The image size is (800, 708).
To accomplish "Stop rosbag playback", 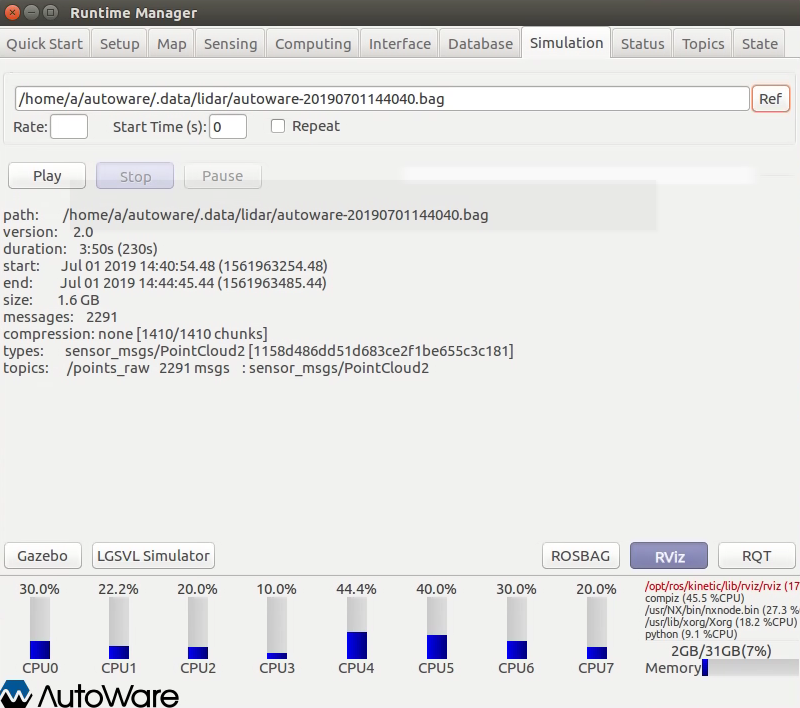I will tap(135, 176).
